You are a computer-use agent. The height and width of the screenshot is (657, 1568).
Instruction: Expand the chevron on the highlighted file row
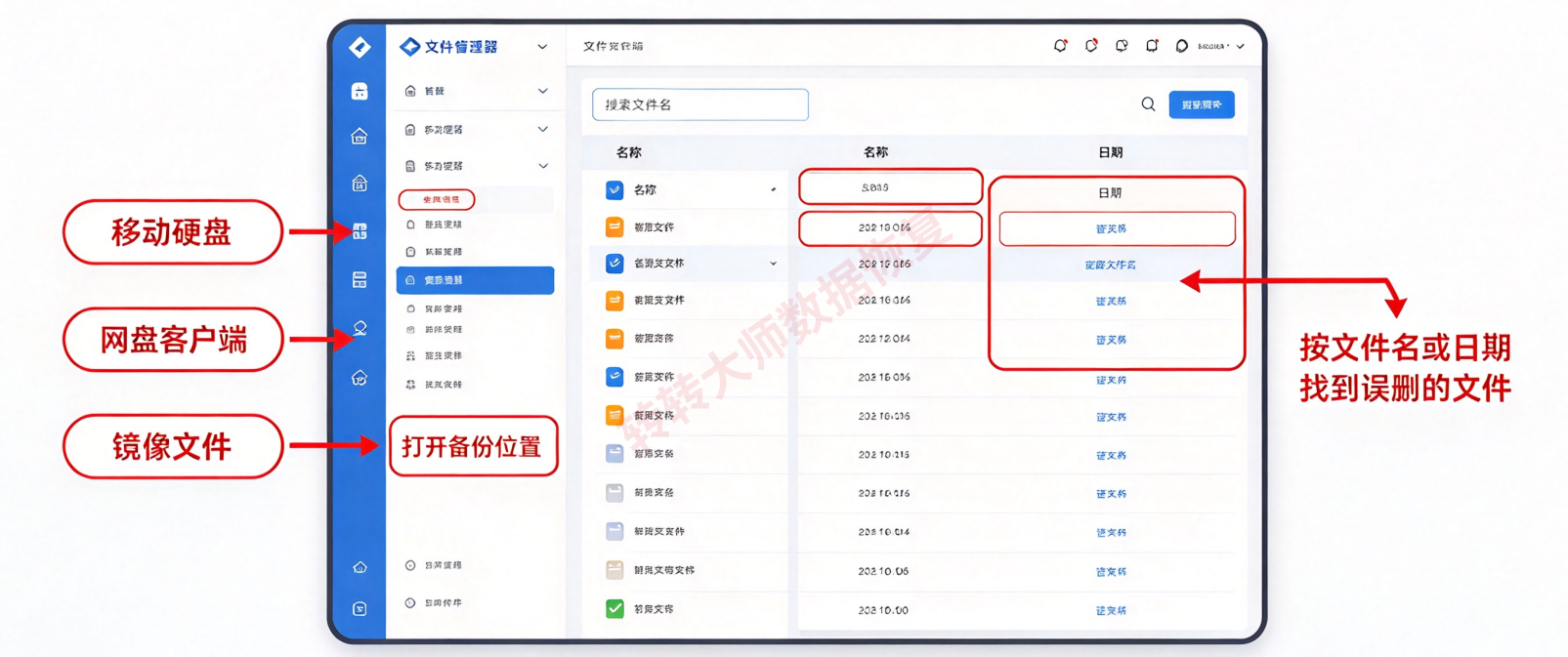pyautogui.click(x=773, y=264)
